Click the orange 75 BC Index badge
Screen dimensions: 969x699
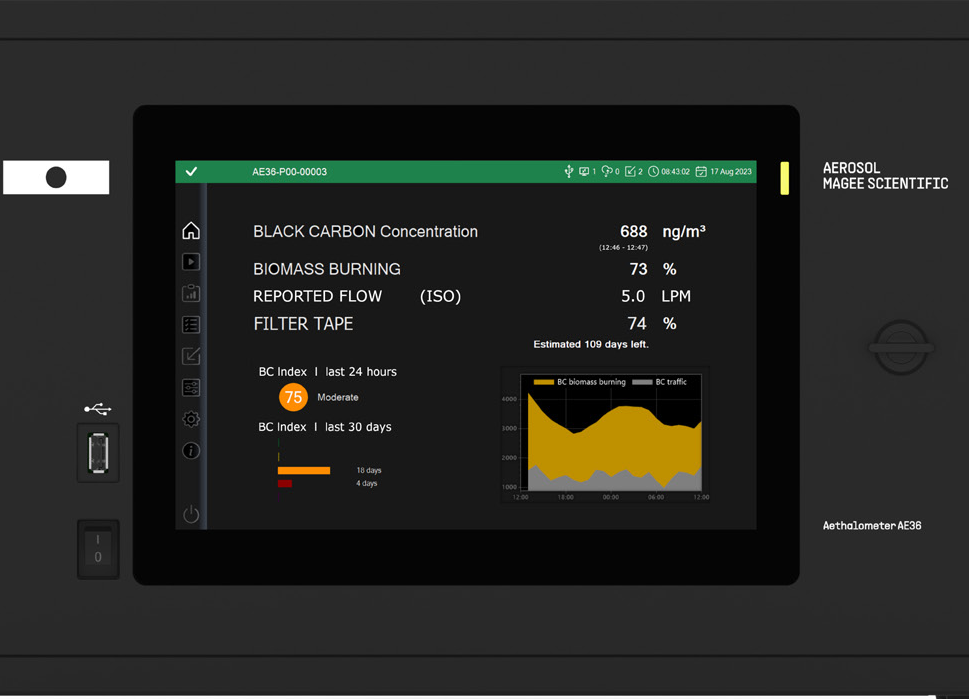tap(293, 397)
